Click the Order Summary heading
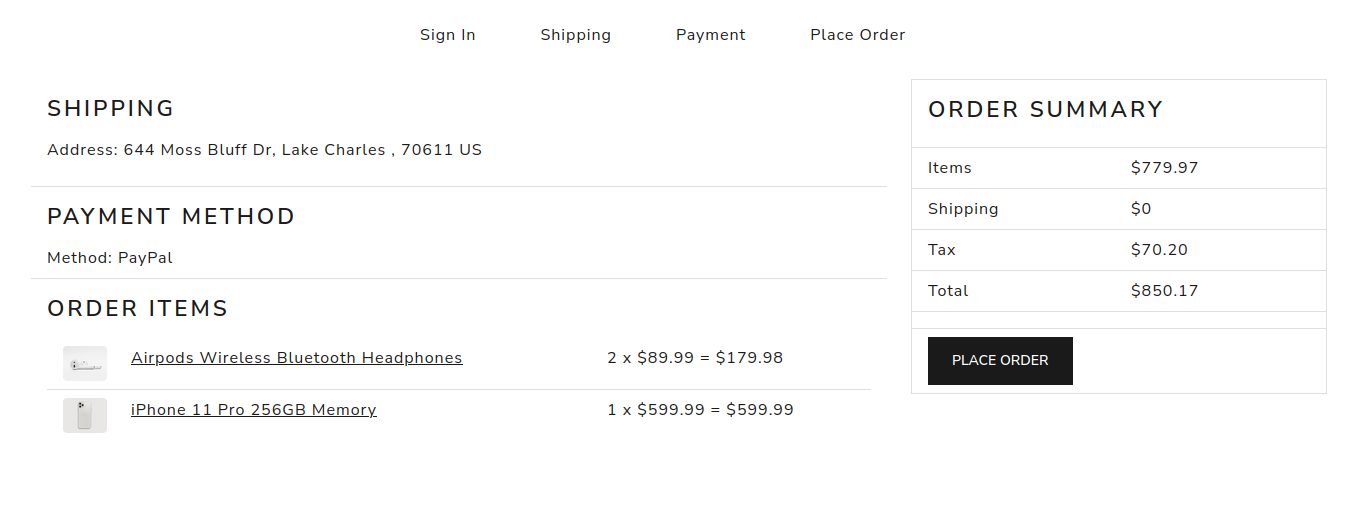The width and height of the screenshot is (1356, 516). click(x=1046, y=110)
